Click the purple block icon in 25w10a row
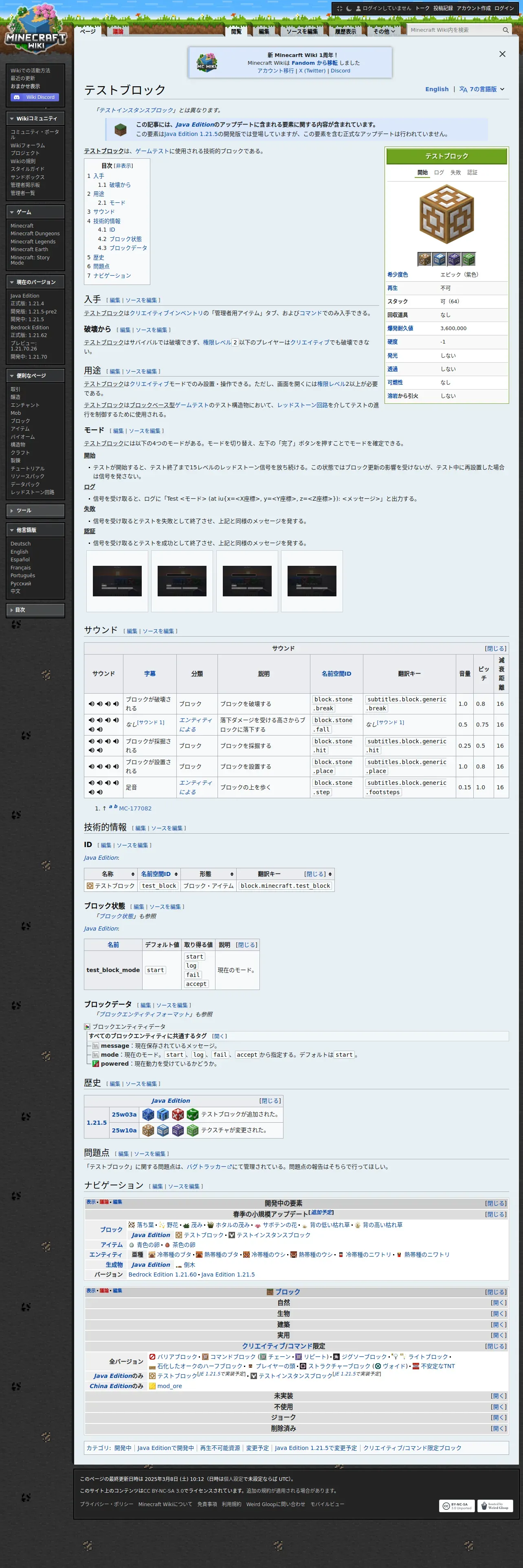The width and height of the screenshot is (523, 1568). [x=178, y=1130]
